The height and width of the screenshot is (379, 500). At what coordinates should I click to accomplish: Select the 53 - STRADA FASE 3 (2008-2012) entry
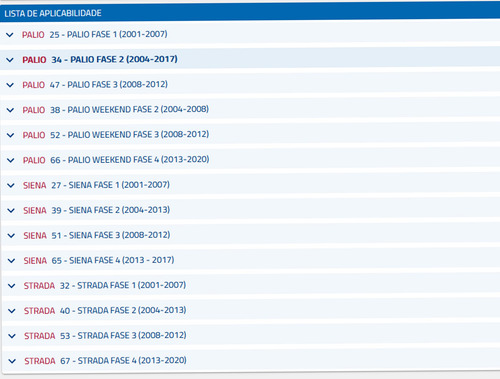tap(123, 335)
